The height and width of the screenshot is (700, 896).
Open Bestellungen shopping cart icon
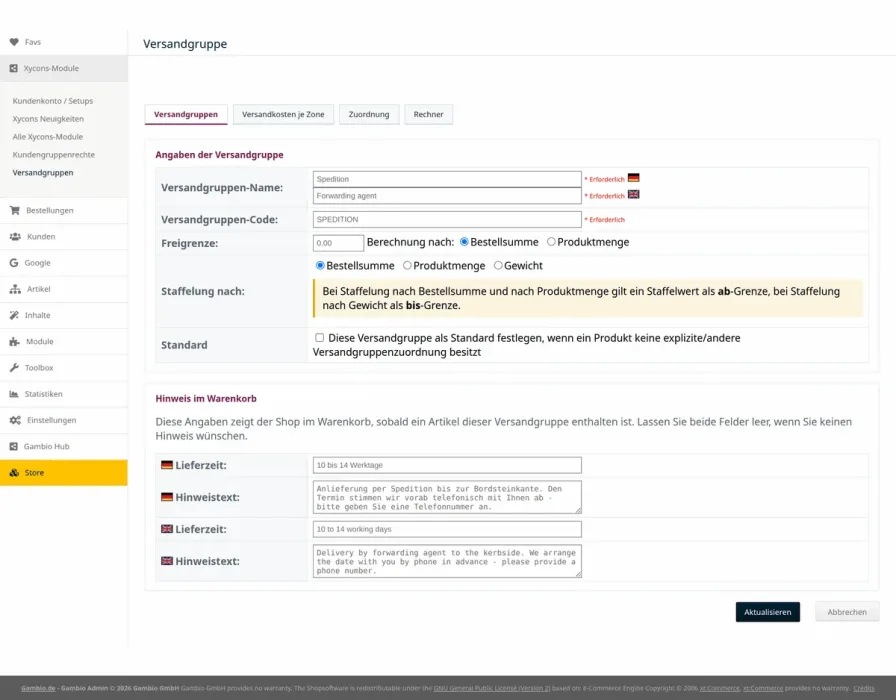point(15,210)
